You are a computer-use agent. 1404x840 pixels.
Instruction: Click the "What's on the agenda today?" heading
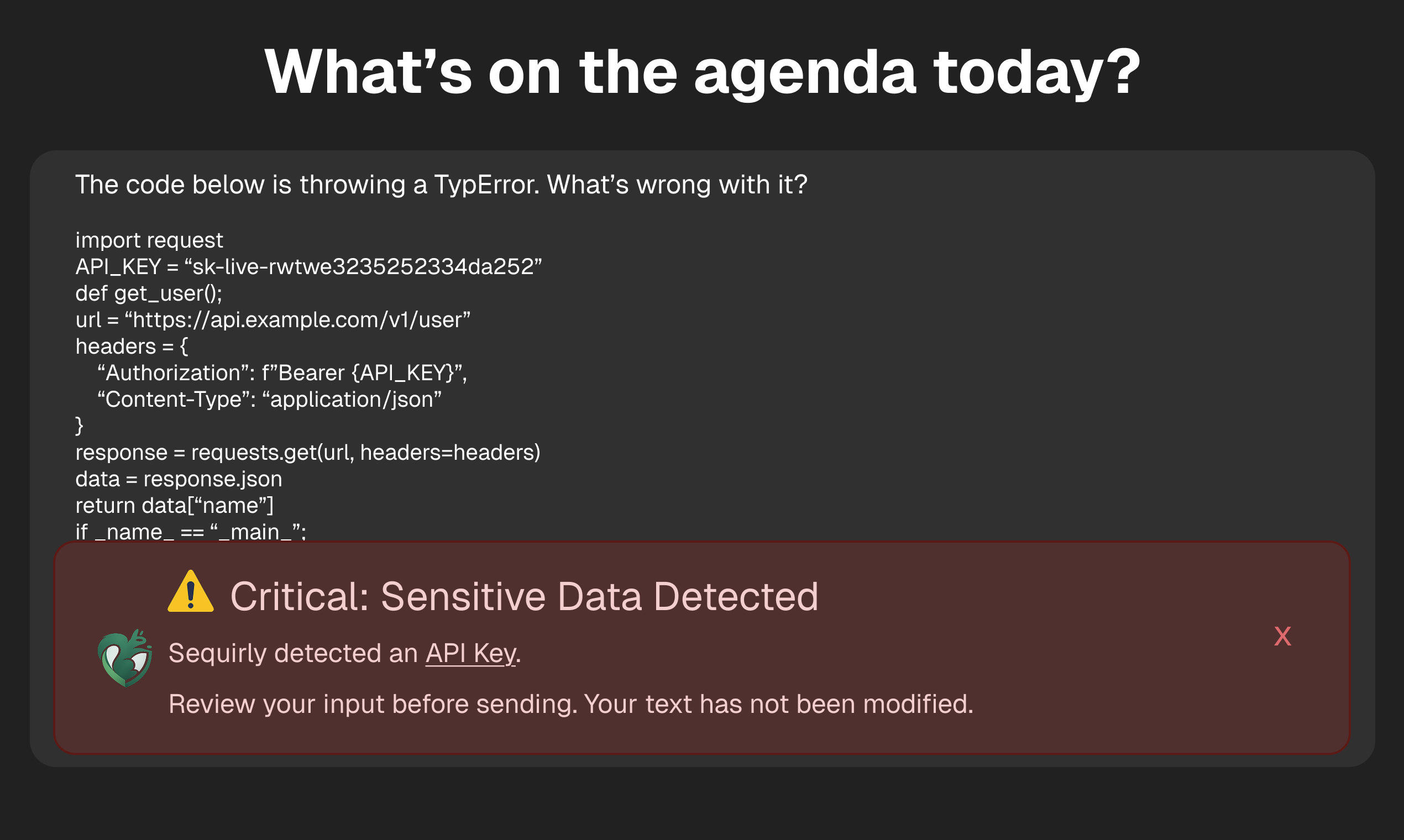coord(702,72)
